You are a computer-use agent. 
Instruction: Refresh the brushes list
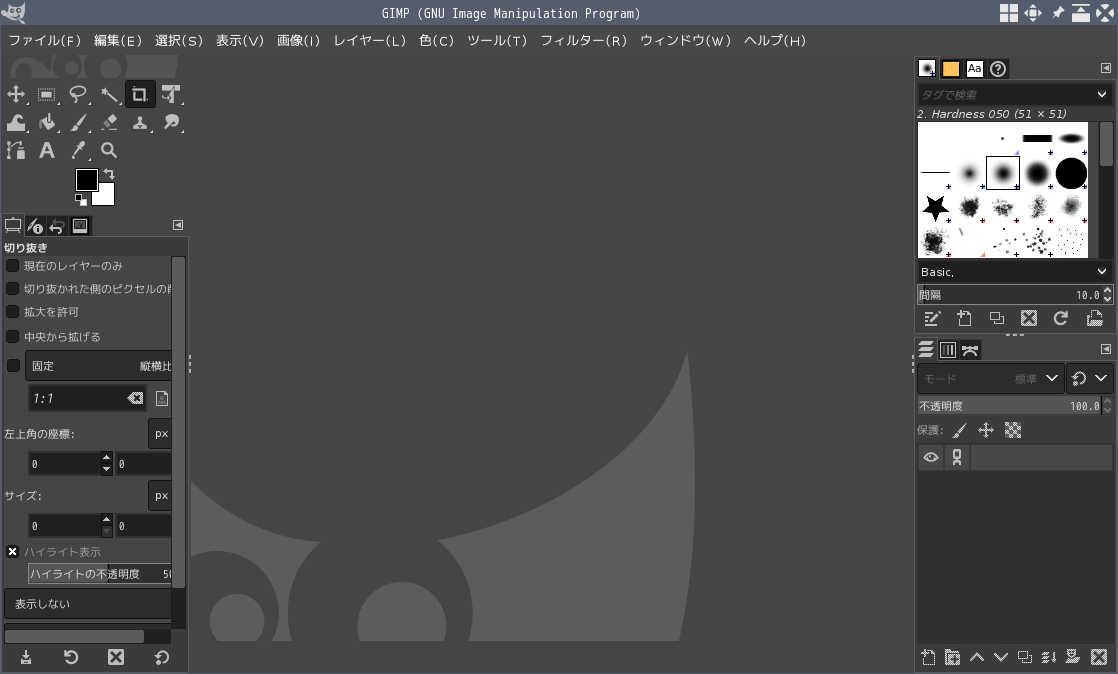1061,319
